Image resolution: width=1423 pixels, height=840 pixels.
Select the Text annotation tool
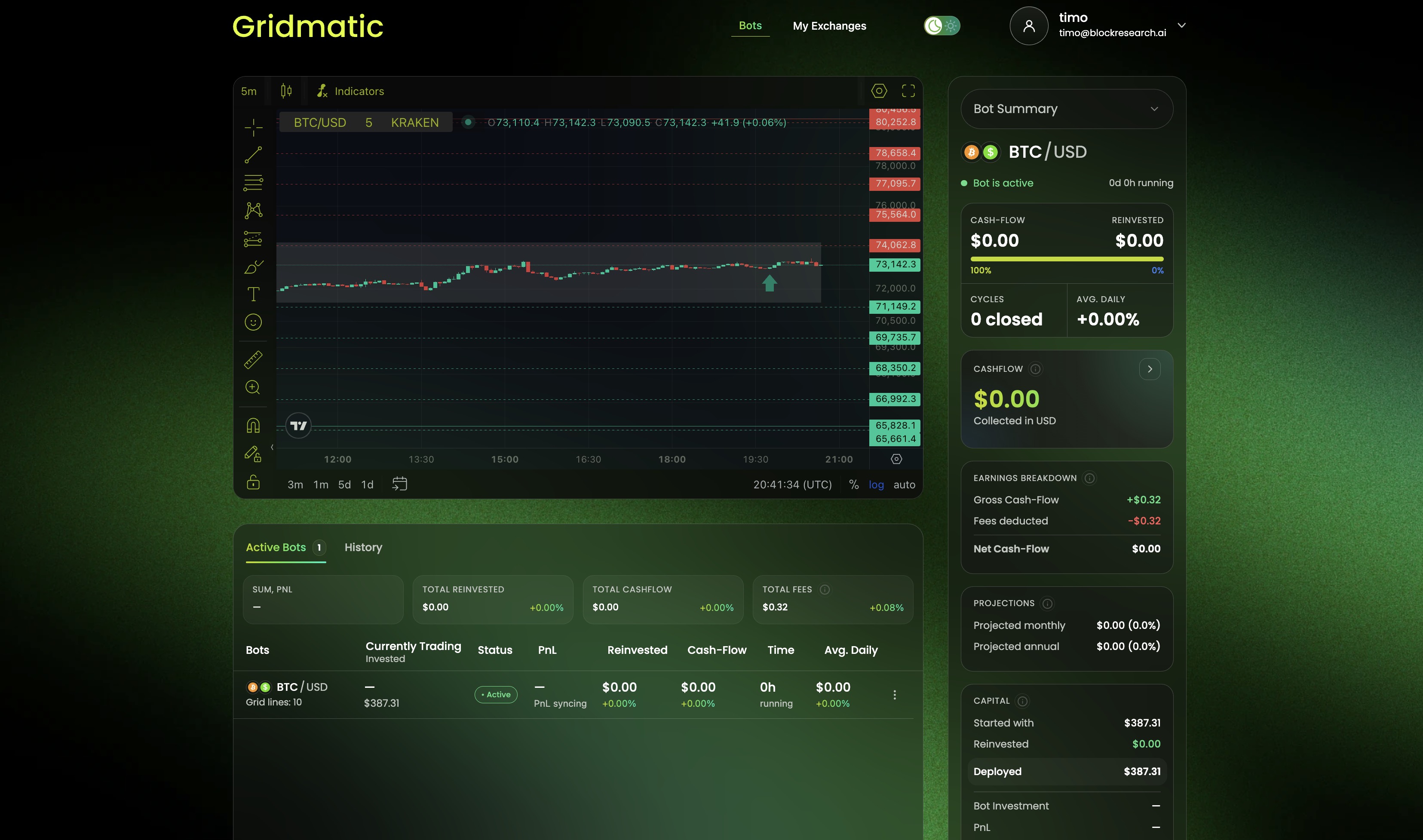pyautogui.click(x=253, y=294)
